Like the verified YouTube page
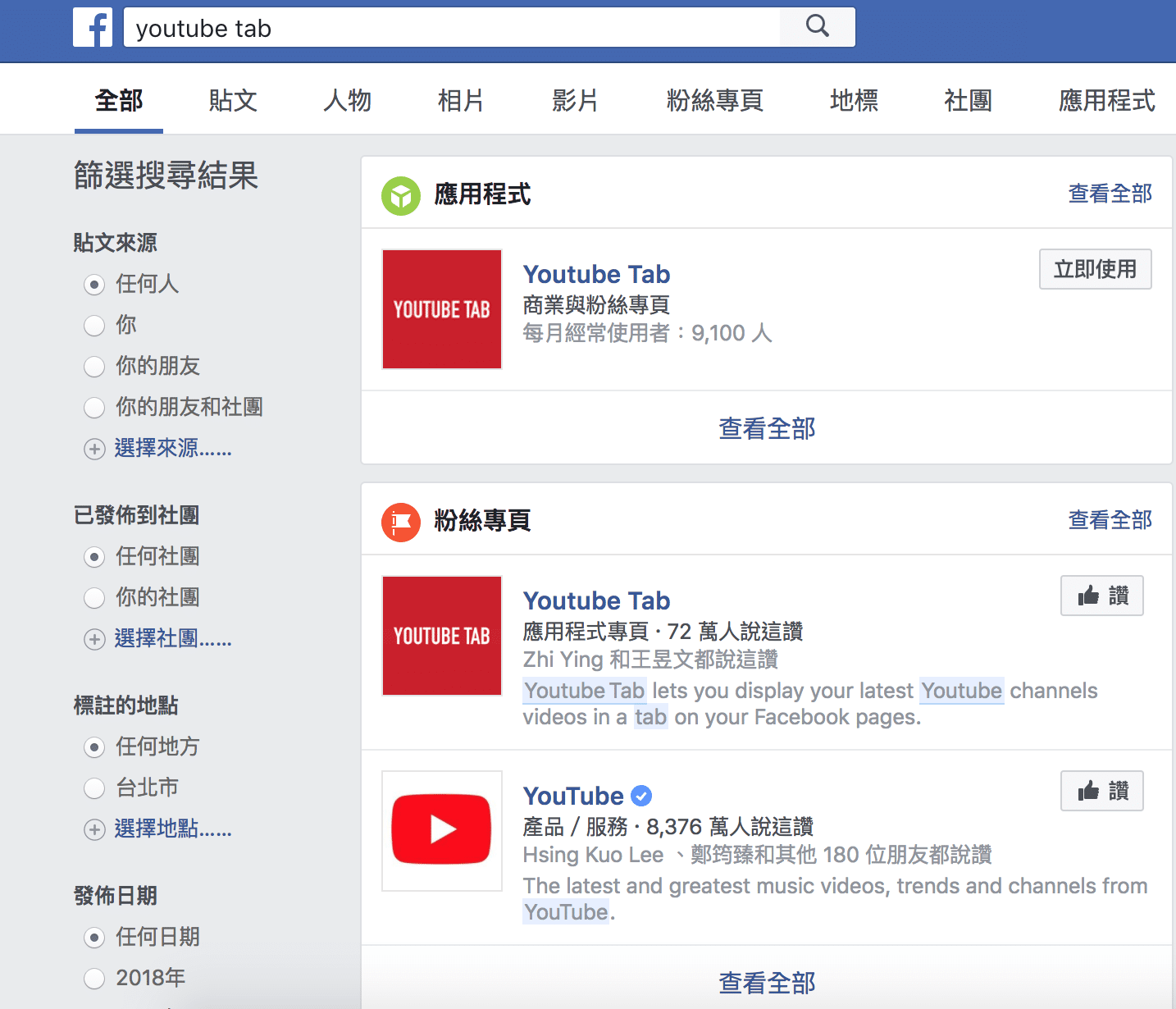 1102,791
